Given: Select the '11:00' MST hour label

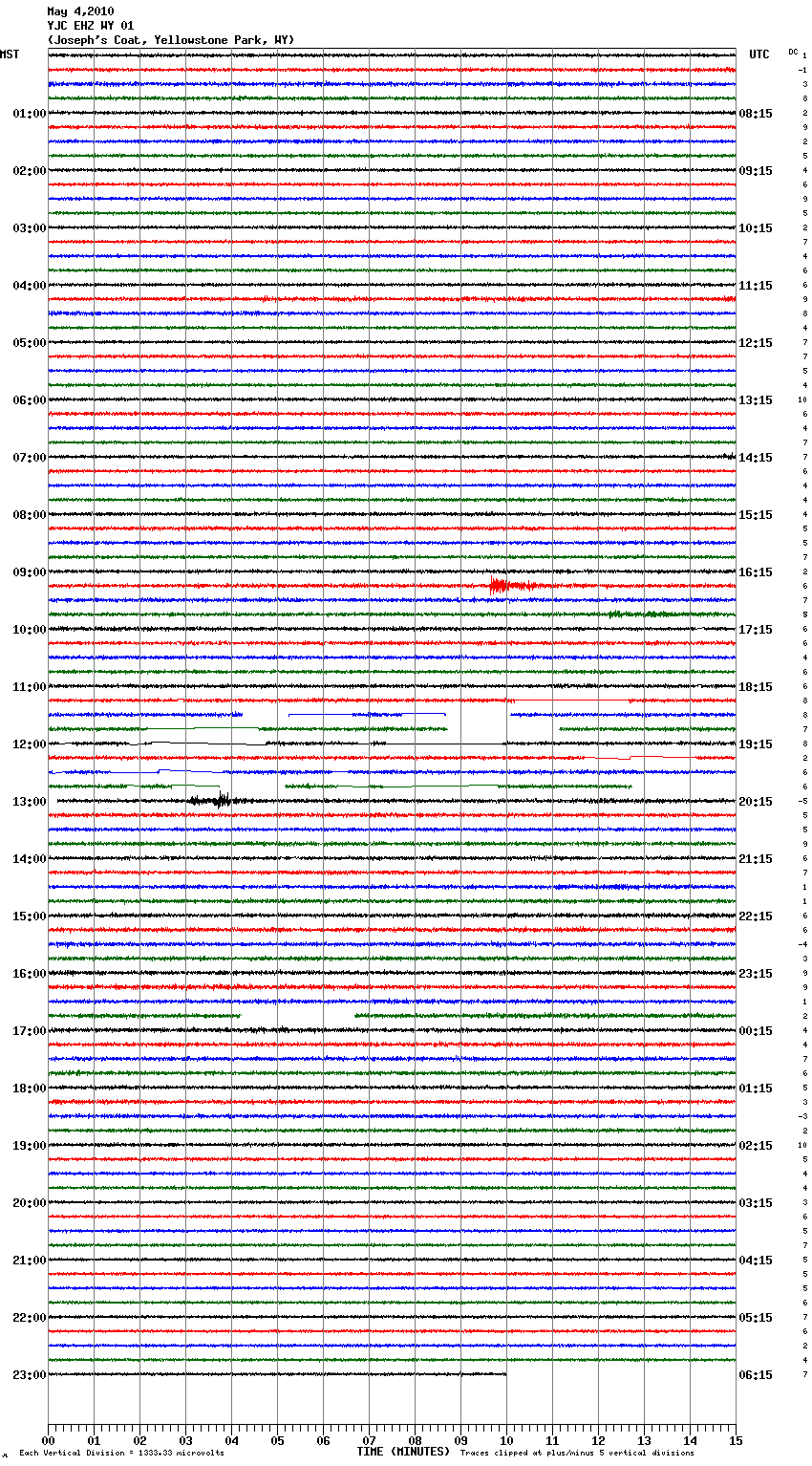Looking at the screenshot, I should [x=30, y=687].
